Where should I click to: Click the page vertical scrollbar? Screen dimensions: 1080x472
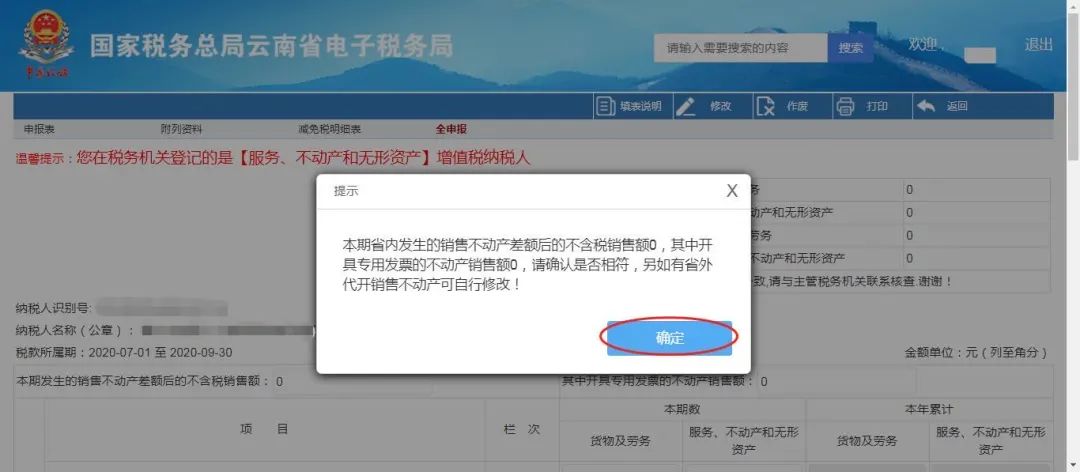pyautogui.click(x=1073, y=236)
